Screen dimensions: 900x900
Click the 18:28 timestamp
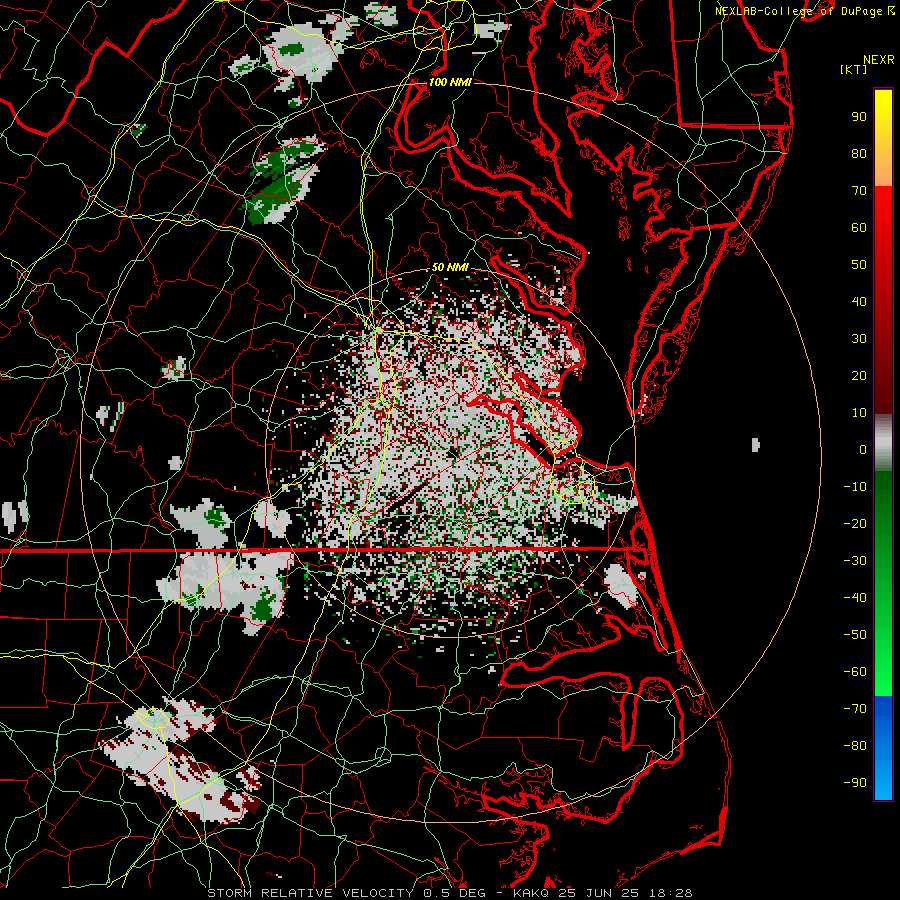671,893
